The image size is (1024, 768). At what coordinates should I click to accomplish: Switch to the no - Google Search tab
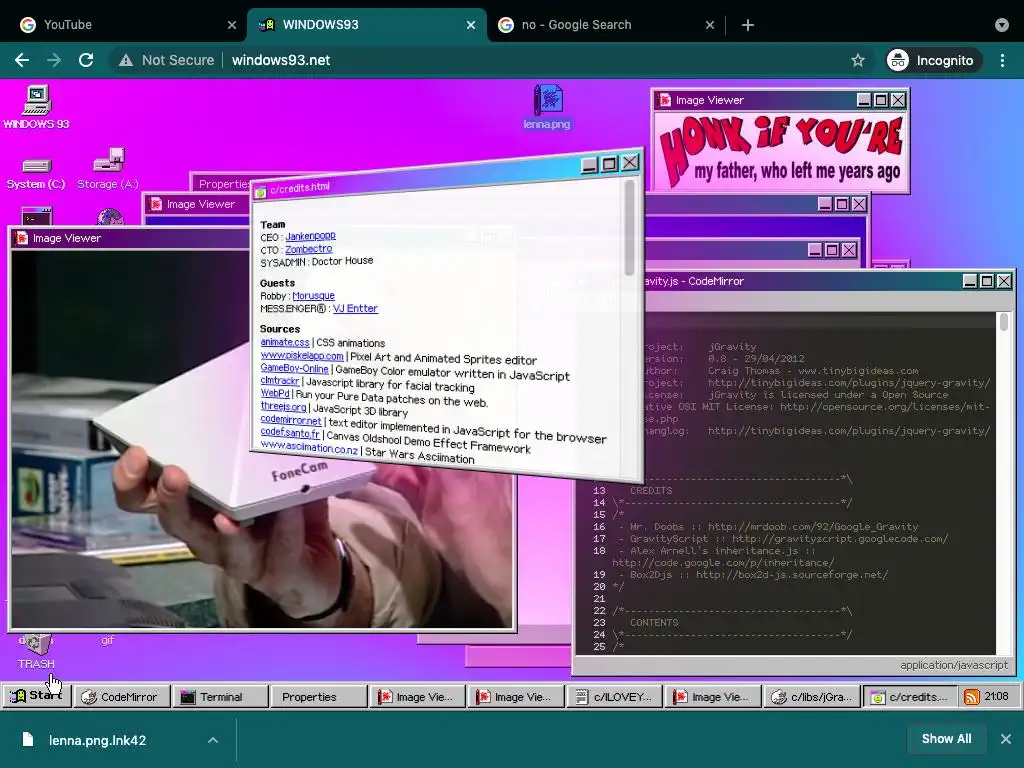coord(605,25)
